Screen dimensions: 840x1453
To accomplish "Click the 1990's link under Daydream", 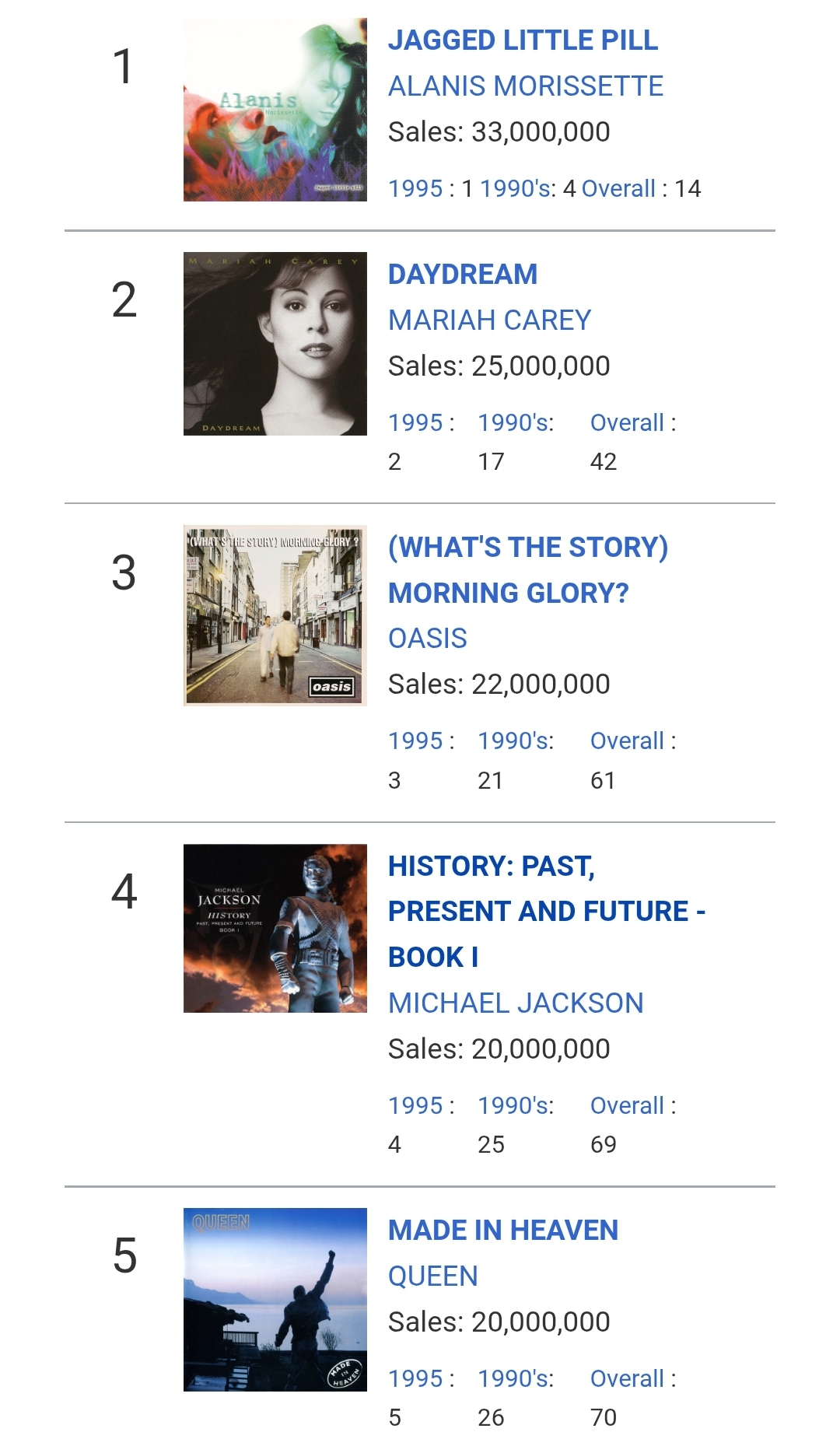I will click(x=515, y=423).
